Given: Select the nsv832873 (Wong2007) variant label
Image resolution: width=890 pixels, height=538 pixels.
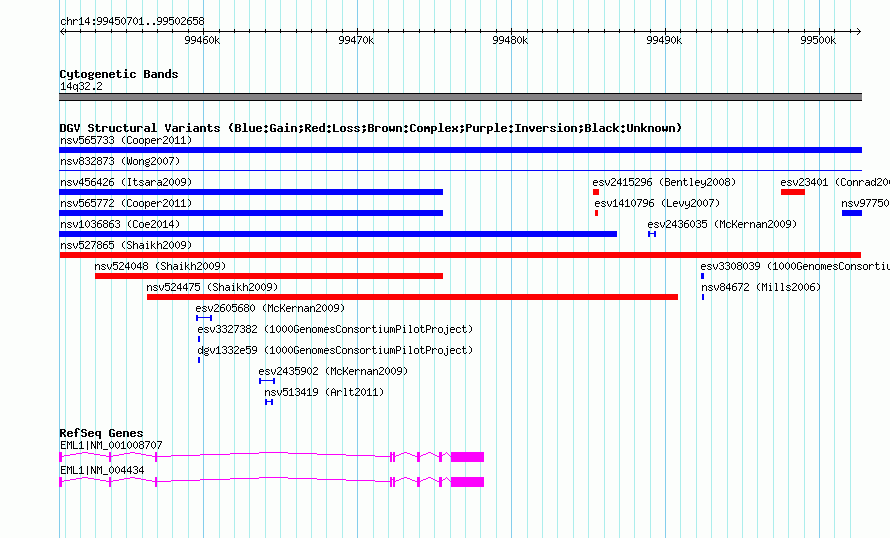Looking at the screenshot, I should click(x=120, y=161).
